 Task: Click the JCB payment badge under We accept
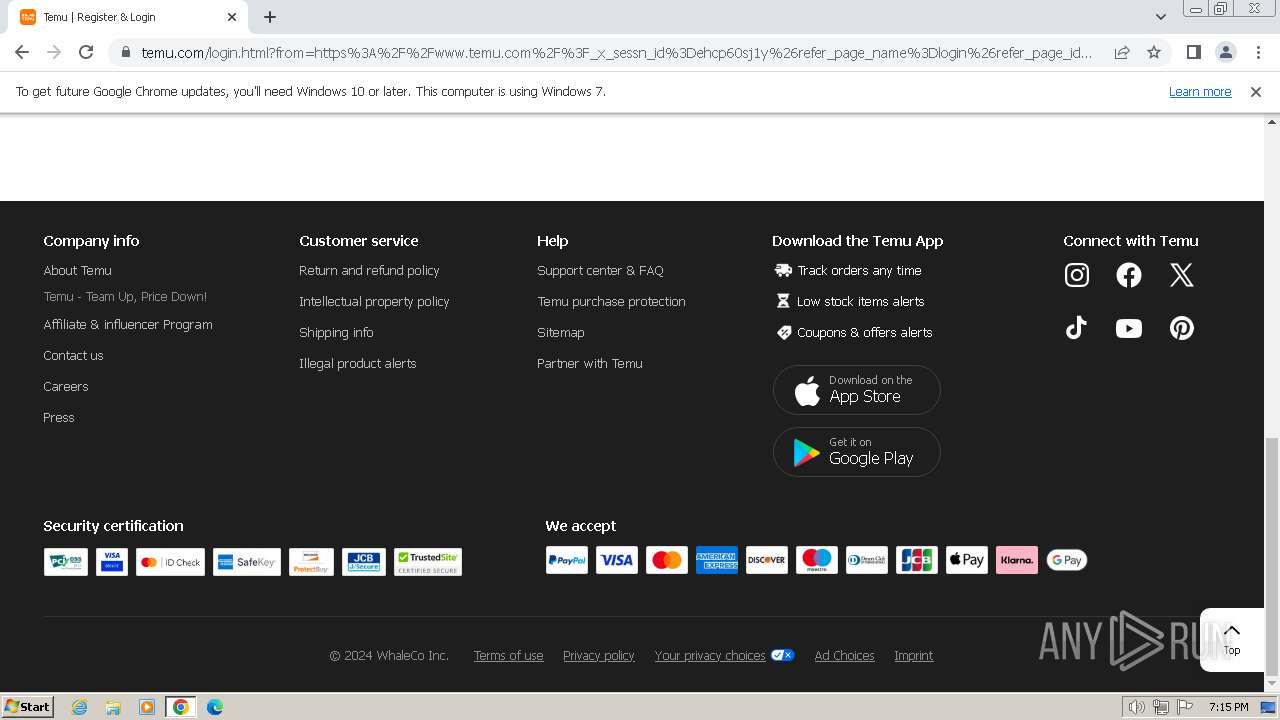[917, 560]
